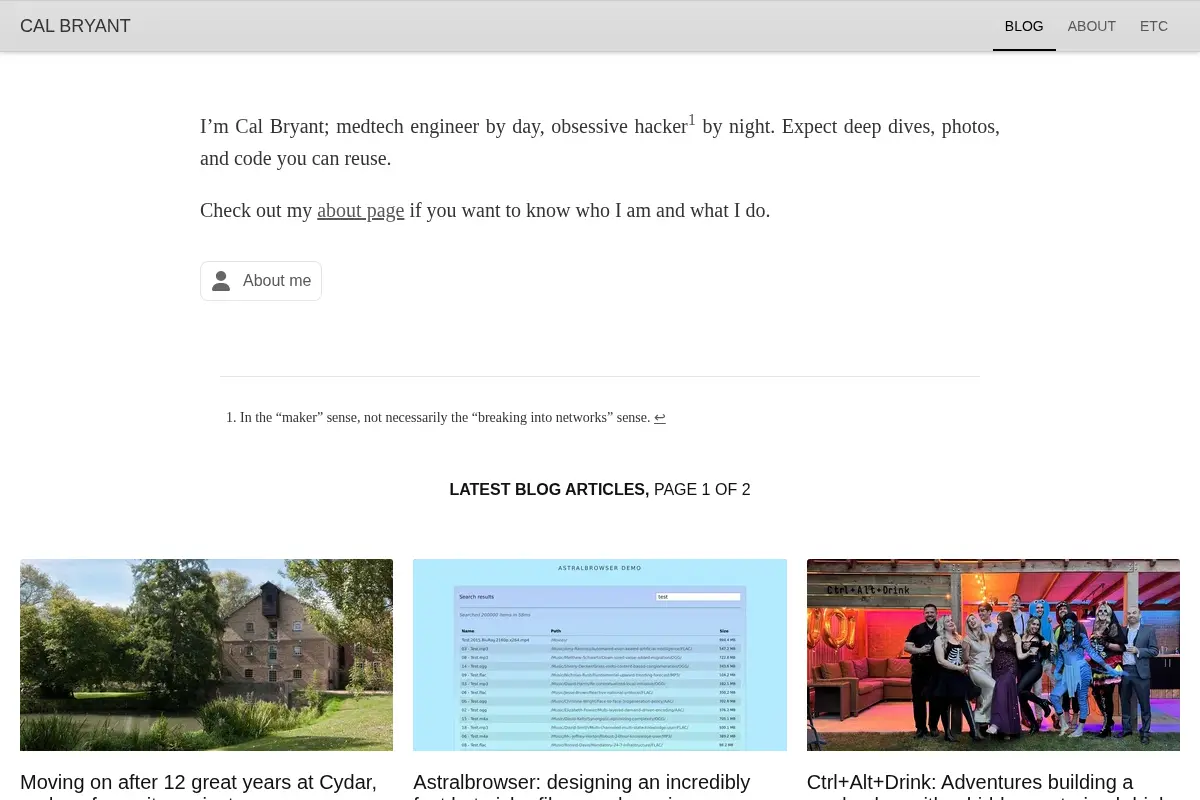Click the person icon in About me button

click(221, 281)
